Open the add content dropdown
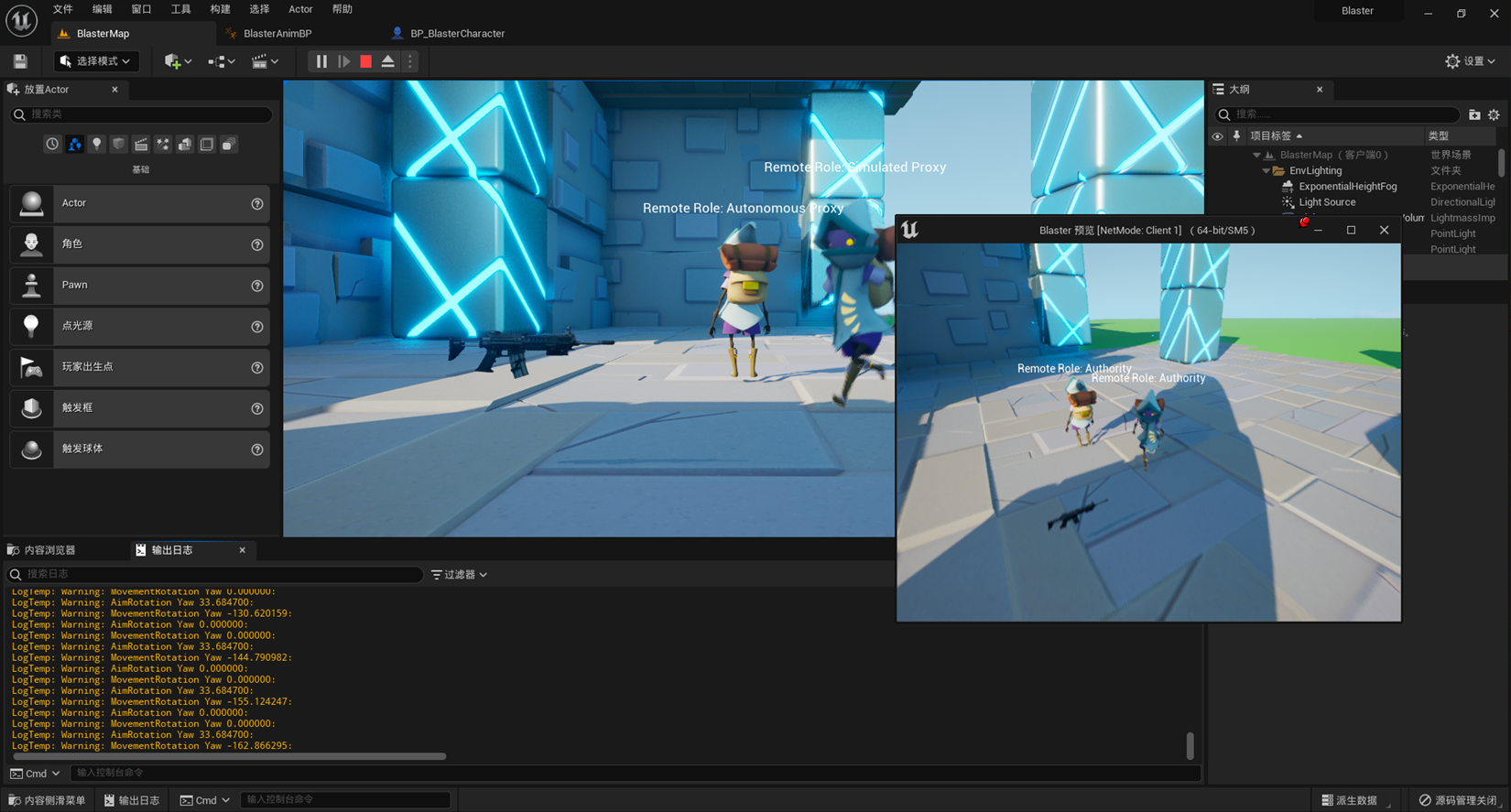The image size is (1511, 812). point(178,61)
